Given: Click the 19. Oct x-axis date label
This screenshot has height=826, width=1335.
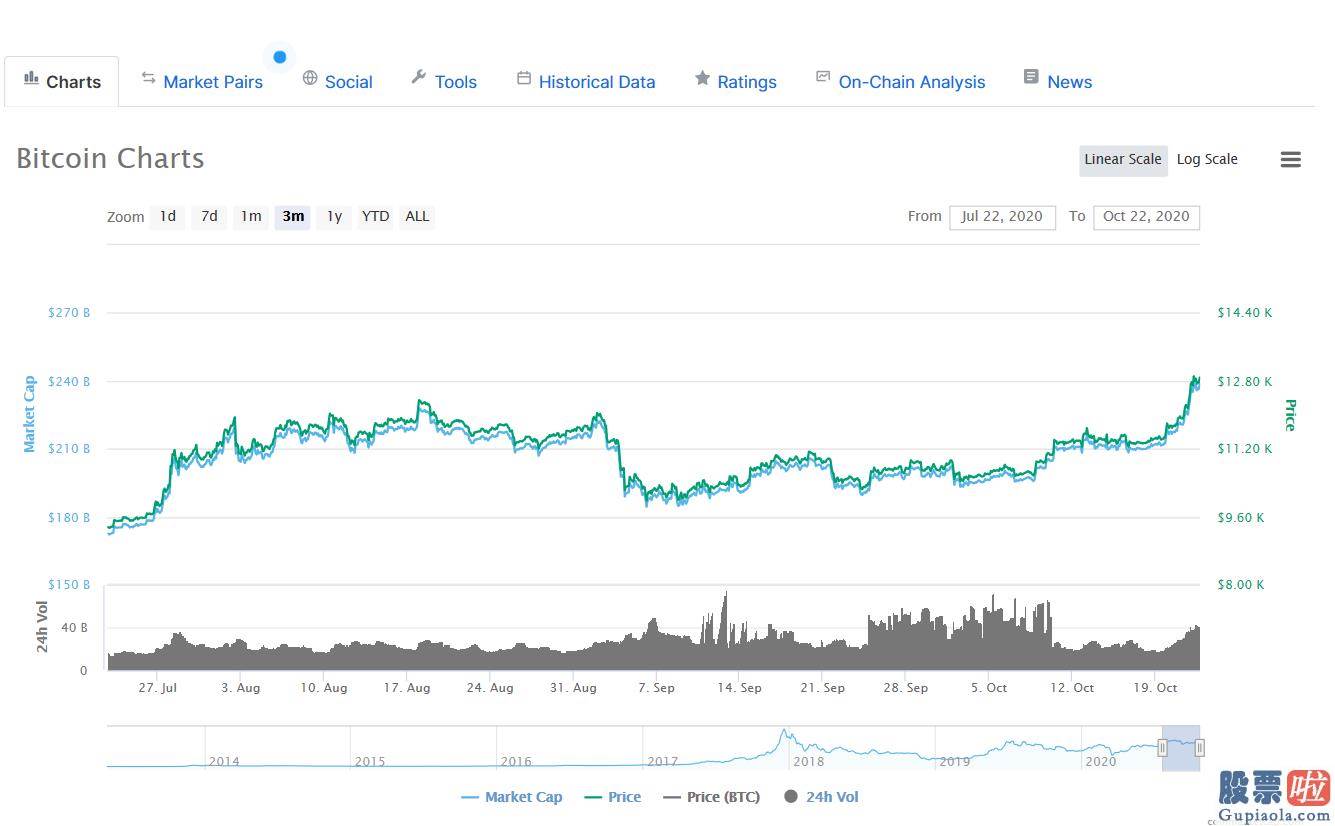Looking at the screenshot, I should pos(1155,688).
